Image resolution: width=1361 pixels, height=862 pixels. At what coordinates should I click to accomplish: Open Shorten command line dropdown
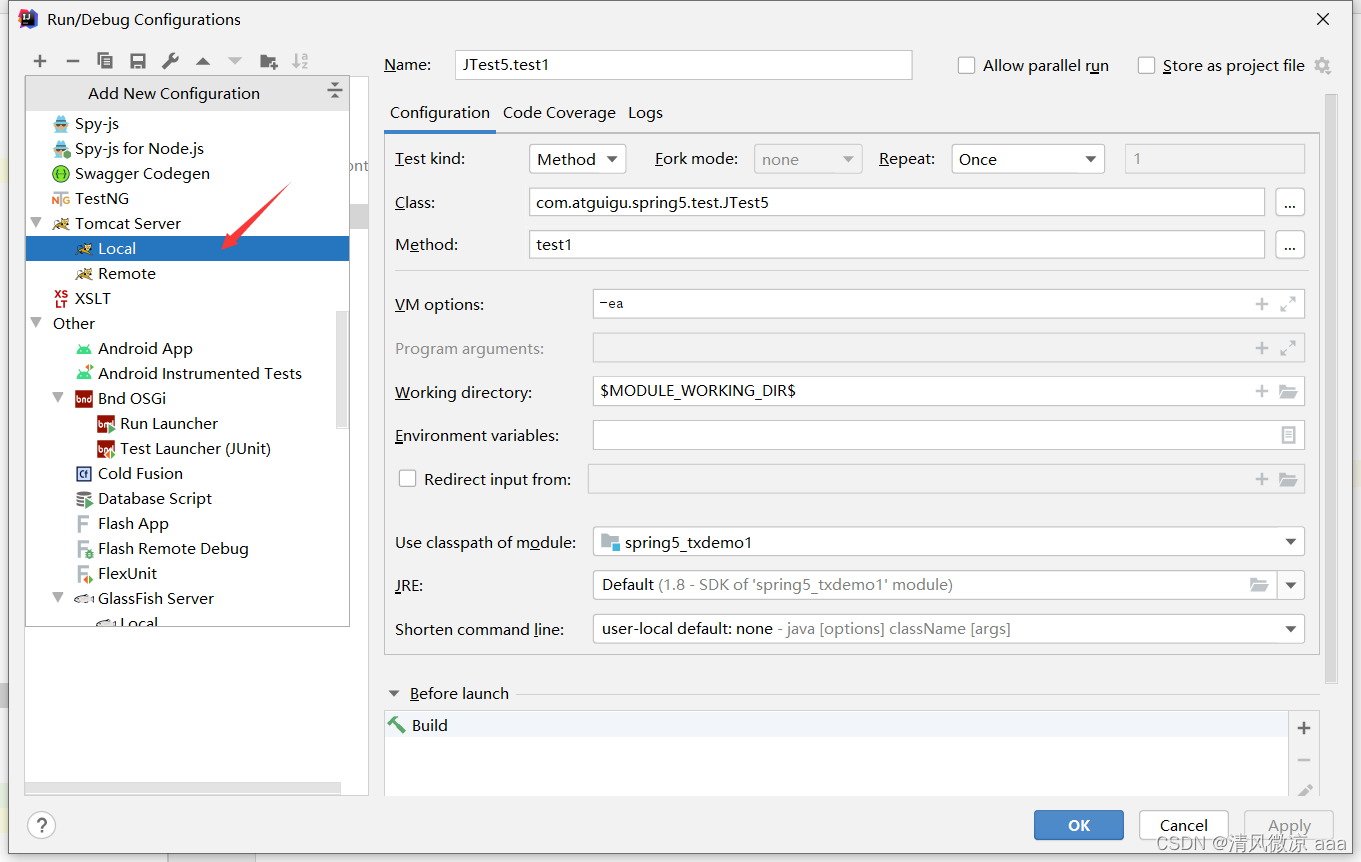click(x=949, y=629)
